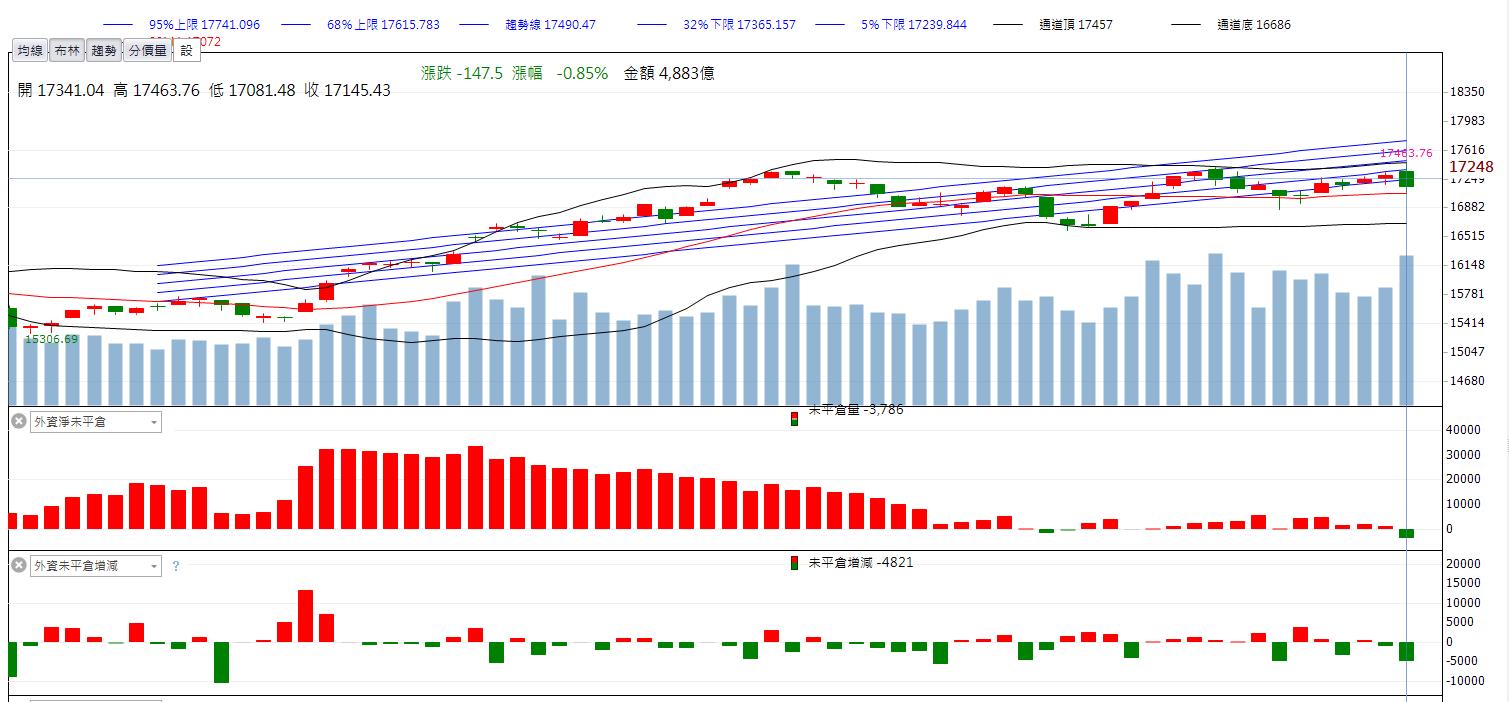Click the 漲幅 -0.85% percentage value
Image resolution: width=1509 pixels, height=702 pixels.
point(560,73)
